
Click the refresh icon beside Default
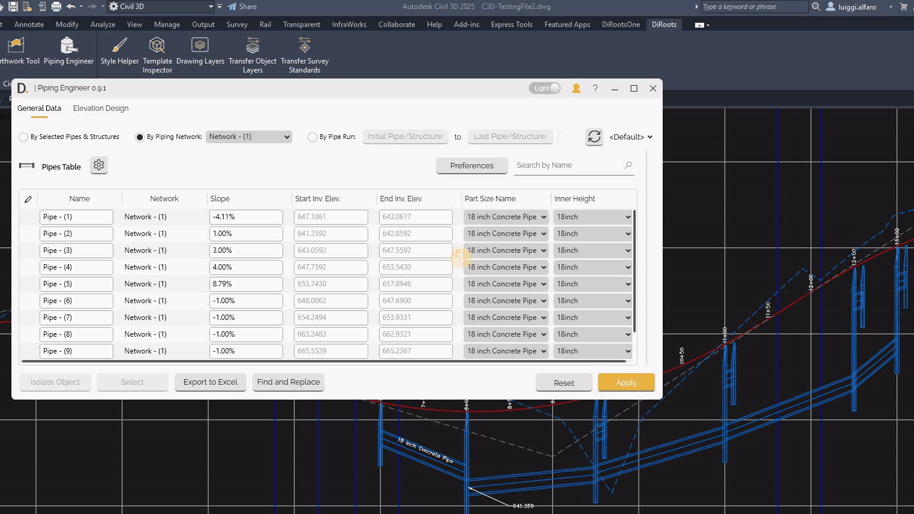click(594, 137)
